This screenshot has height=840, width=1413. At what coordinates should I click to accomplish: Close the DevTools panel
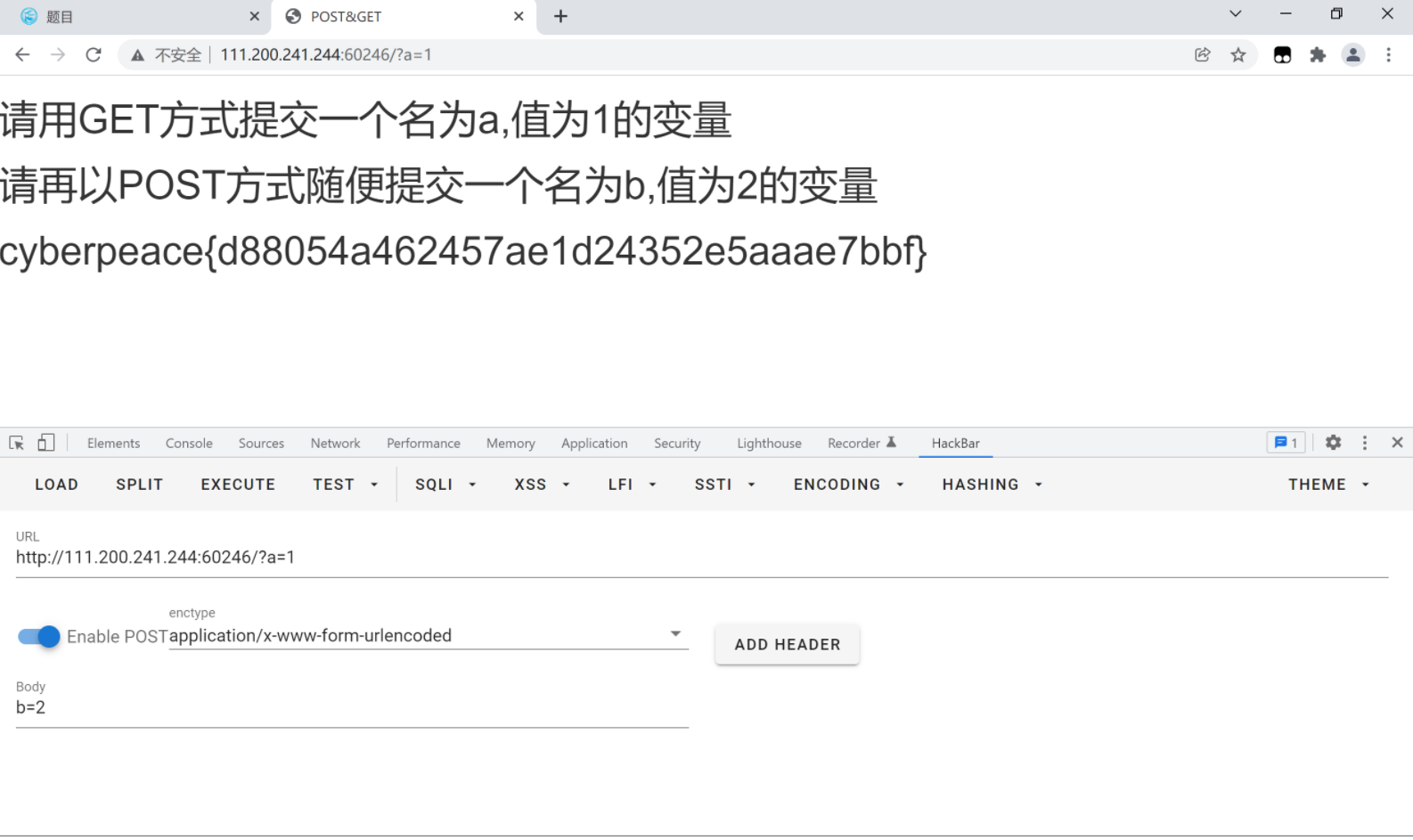pos(1397,443)
